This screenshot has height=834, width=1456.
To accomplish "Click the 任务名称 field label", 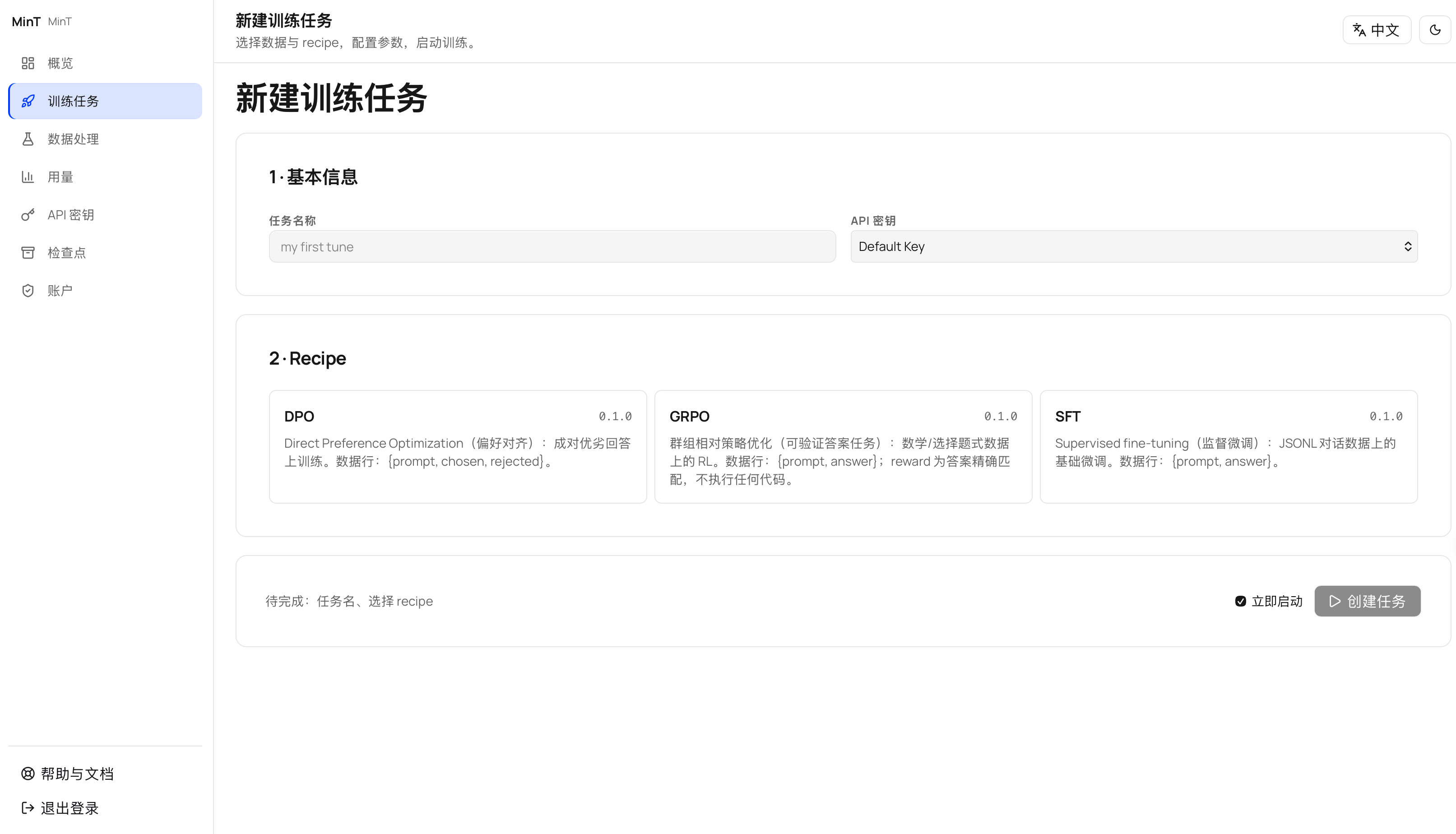I will (292, 221).
